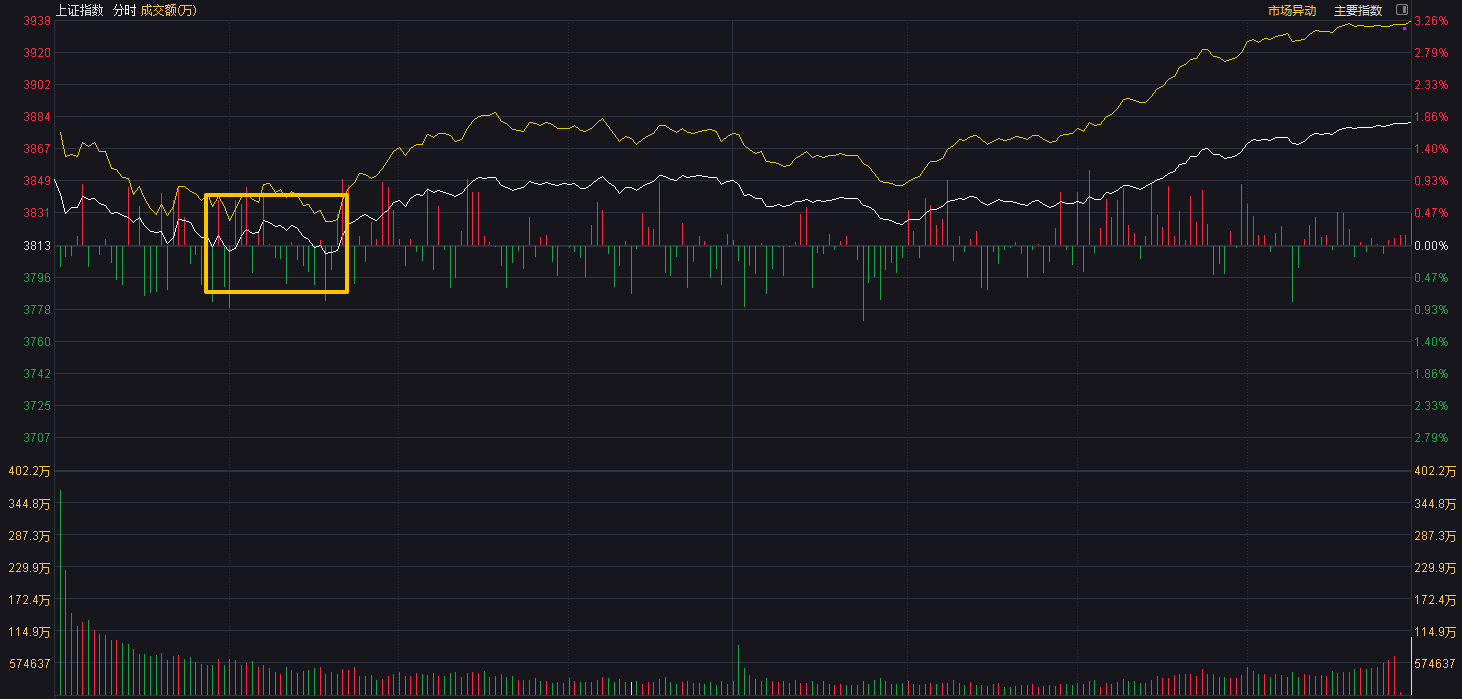
Task: Click the white final volume bar
Action: (1411, 665)
